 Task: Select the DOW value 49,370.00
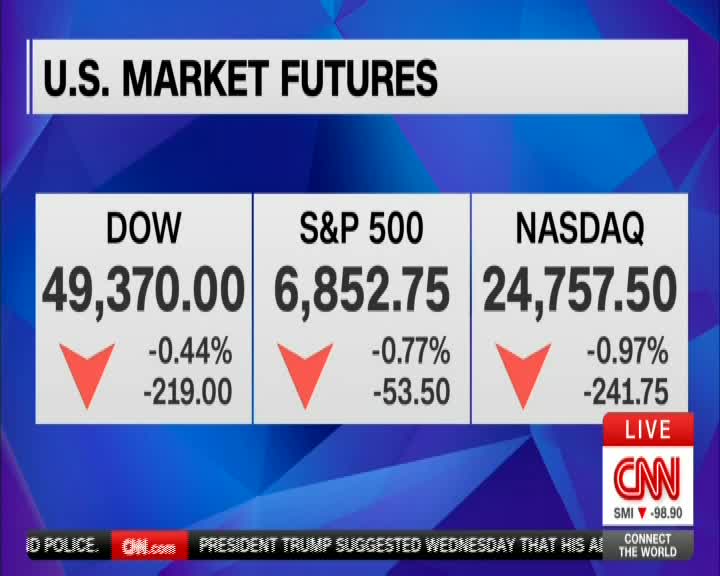click(144, 290)
